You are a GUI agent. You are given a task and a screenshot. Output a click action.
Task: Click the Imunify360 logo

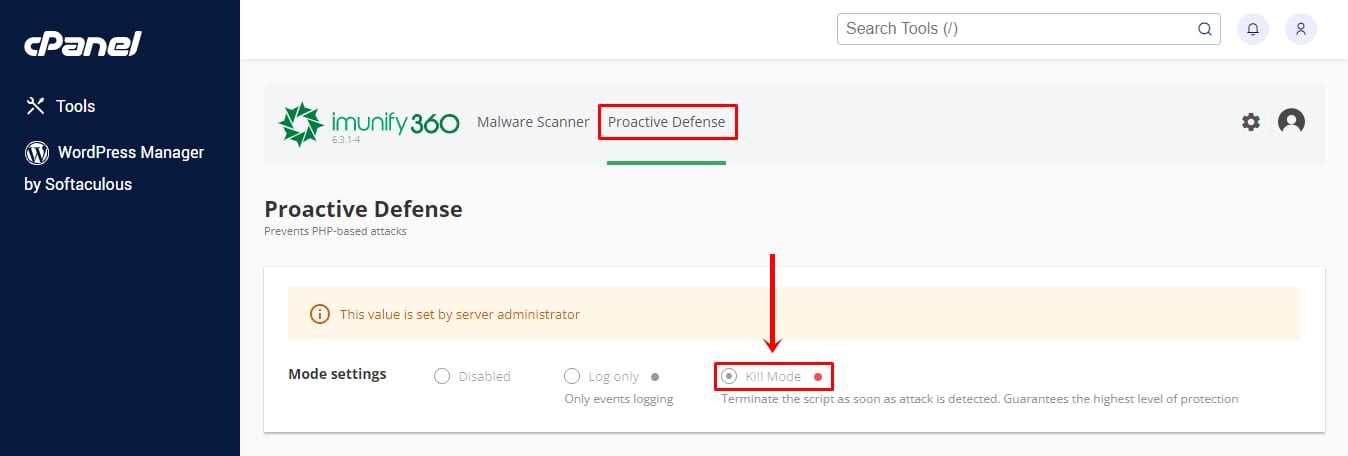[369, 123]
